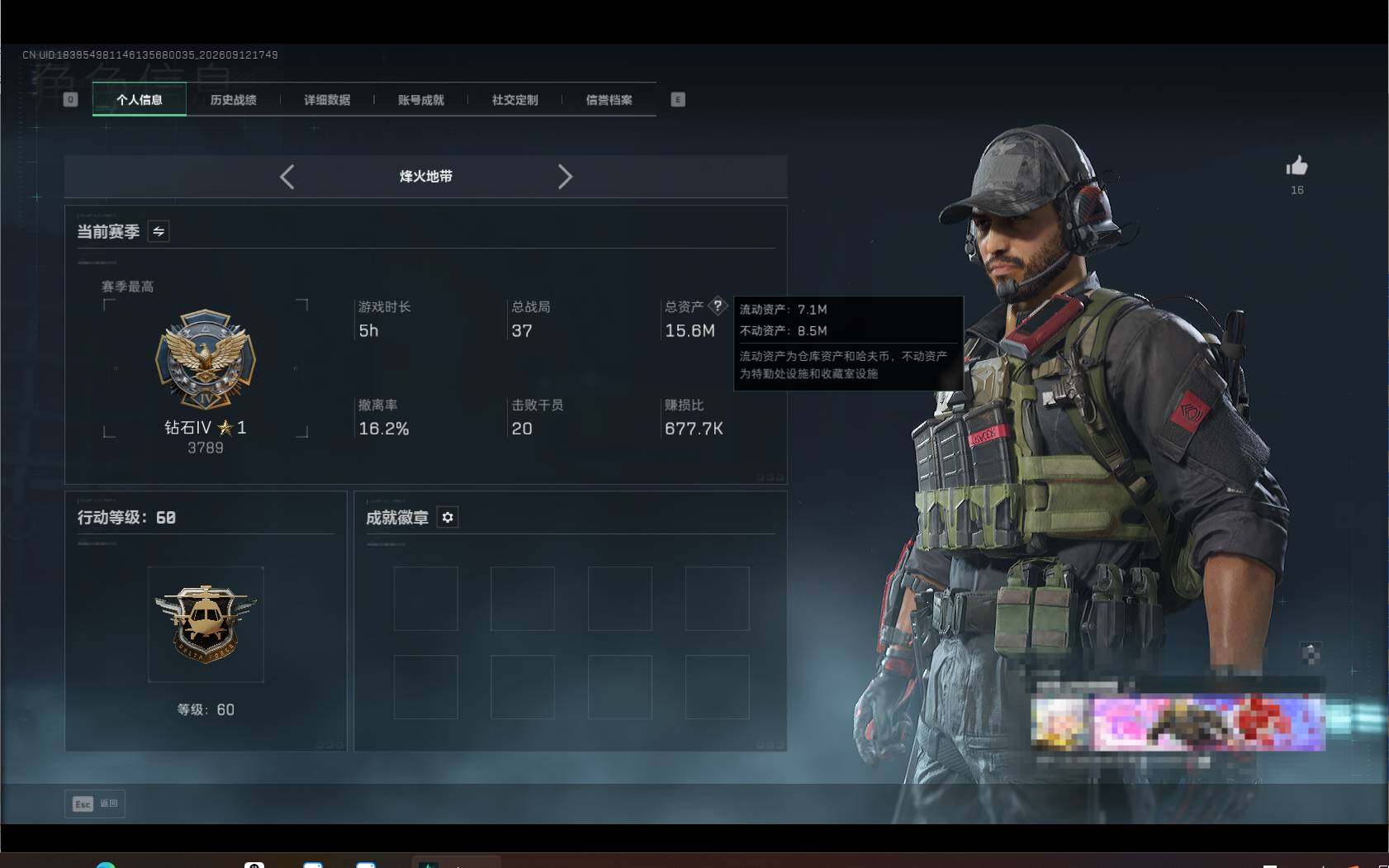Click the Q key previous-tab icon
The height and width of the screenshot is (868, 1389).
point(71,100)
